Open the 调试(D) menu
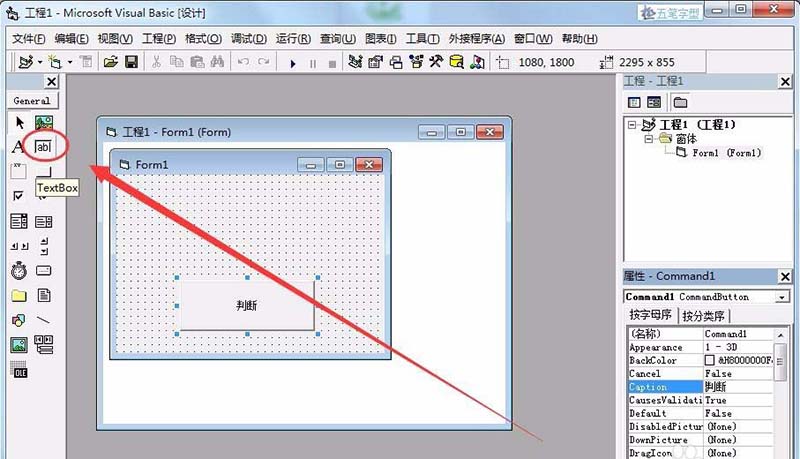Viewport: 800px width, 459px height. point(248,39)
